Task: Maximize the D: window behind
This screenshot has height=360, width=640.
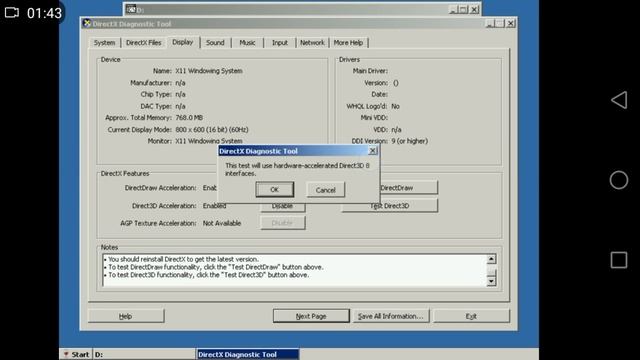Action: click(x=463, y=9)
